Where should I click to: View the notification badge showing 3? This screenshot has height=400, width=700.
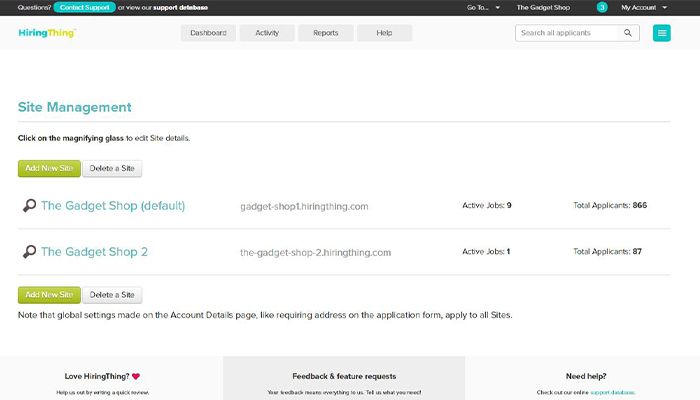602,7
